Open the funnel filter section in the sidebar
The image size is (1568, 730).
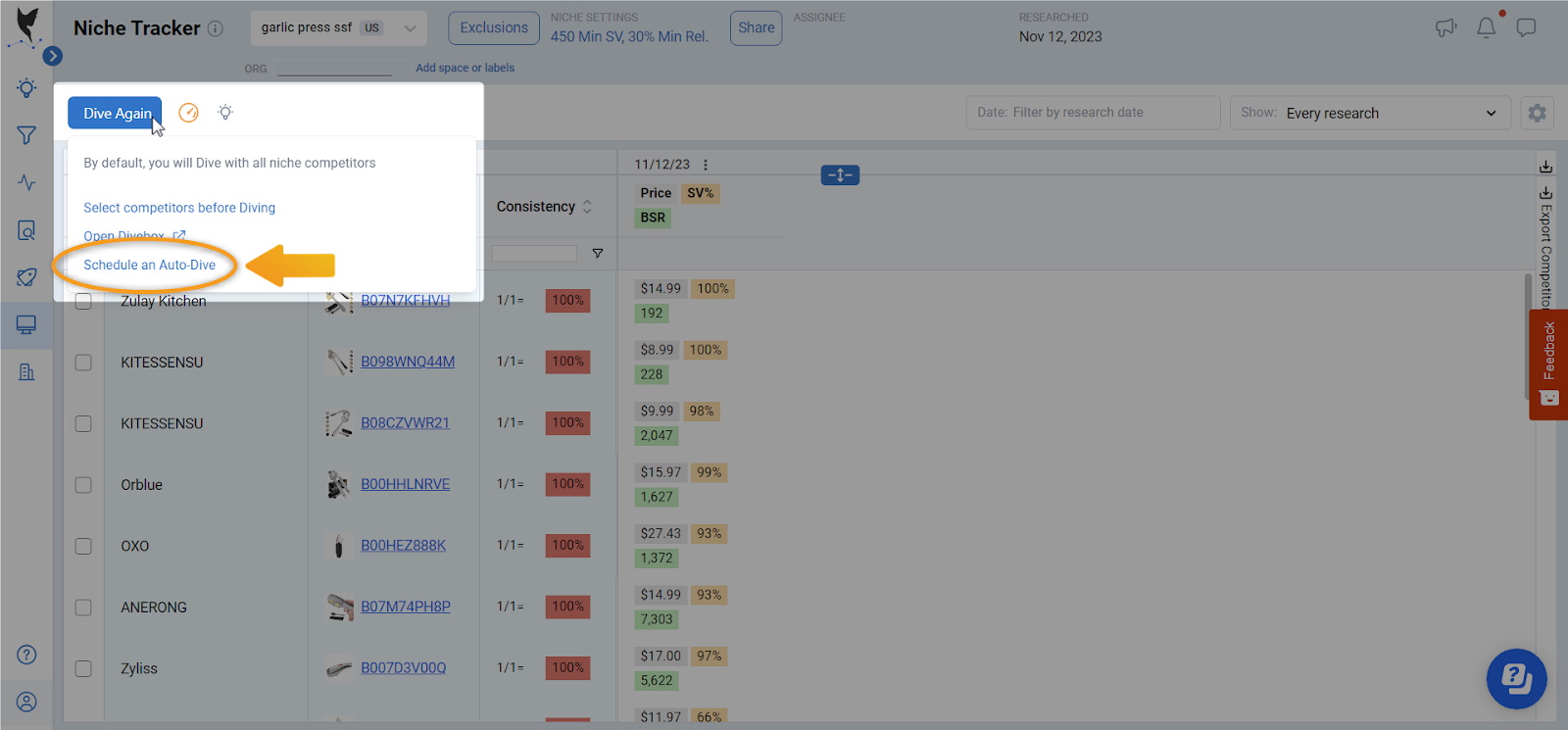(x=26, y=135)
